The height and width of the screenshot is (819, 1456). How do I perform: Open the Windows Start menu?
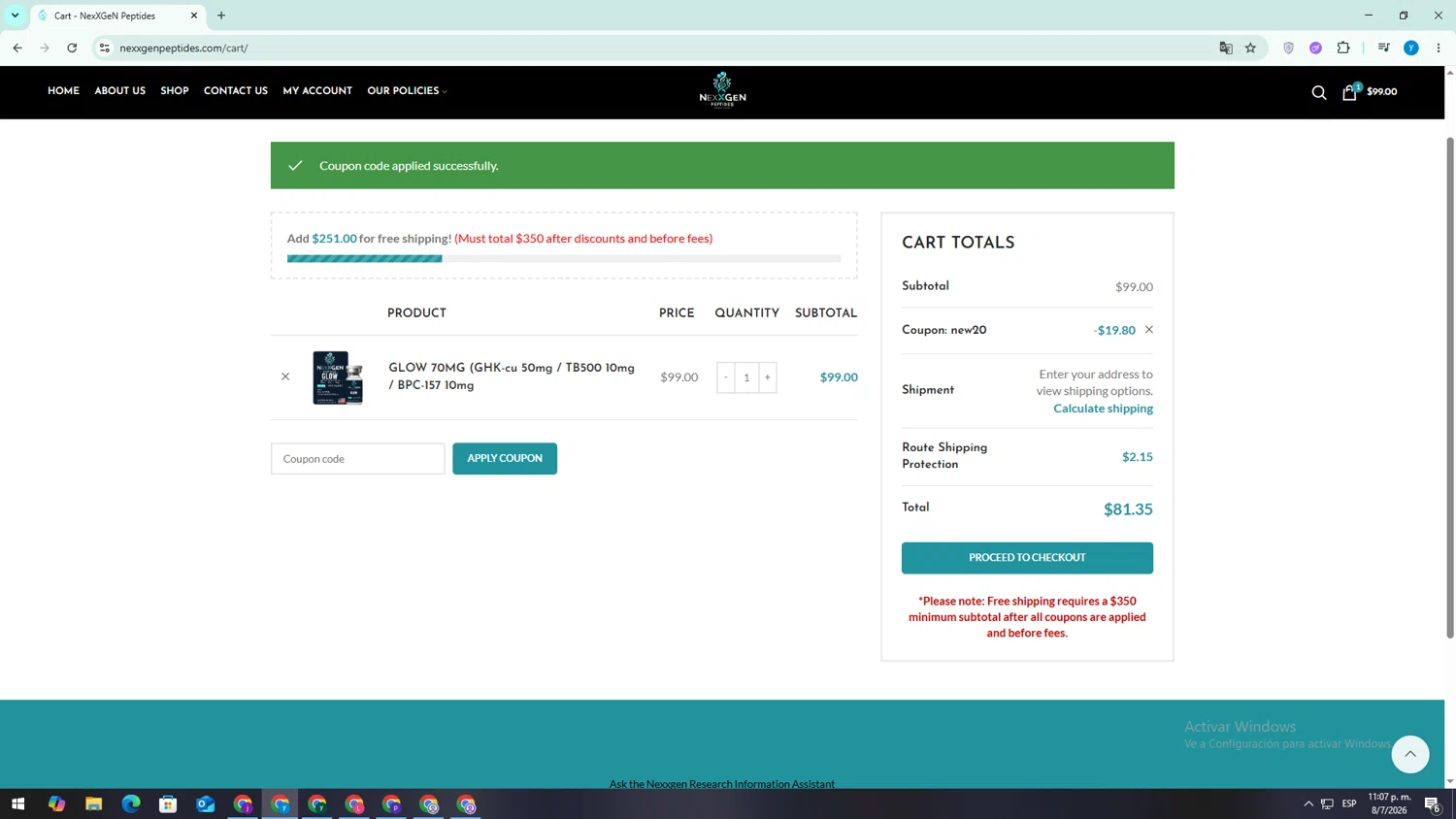click(x=17, y=803)
